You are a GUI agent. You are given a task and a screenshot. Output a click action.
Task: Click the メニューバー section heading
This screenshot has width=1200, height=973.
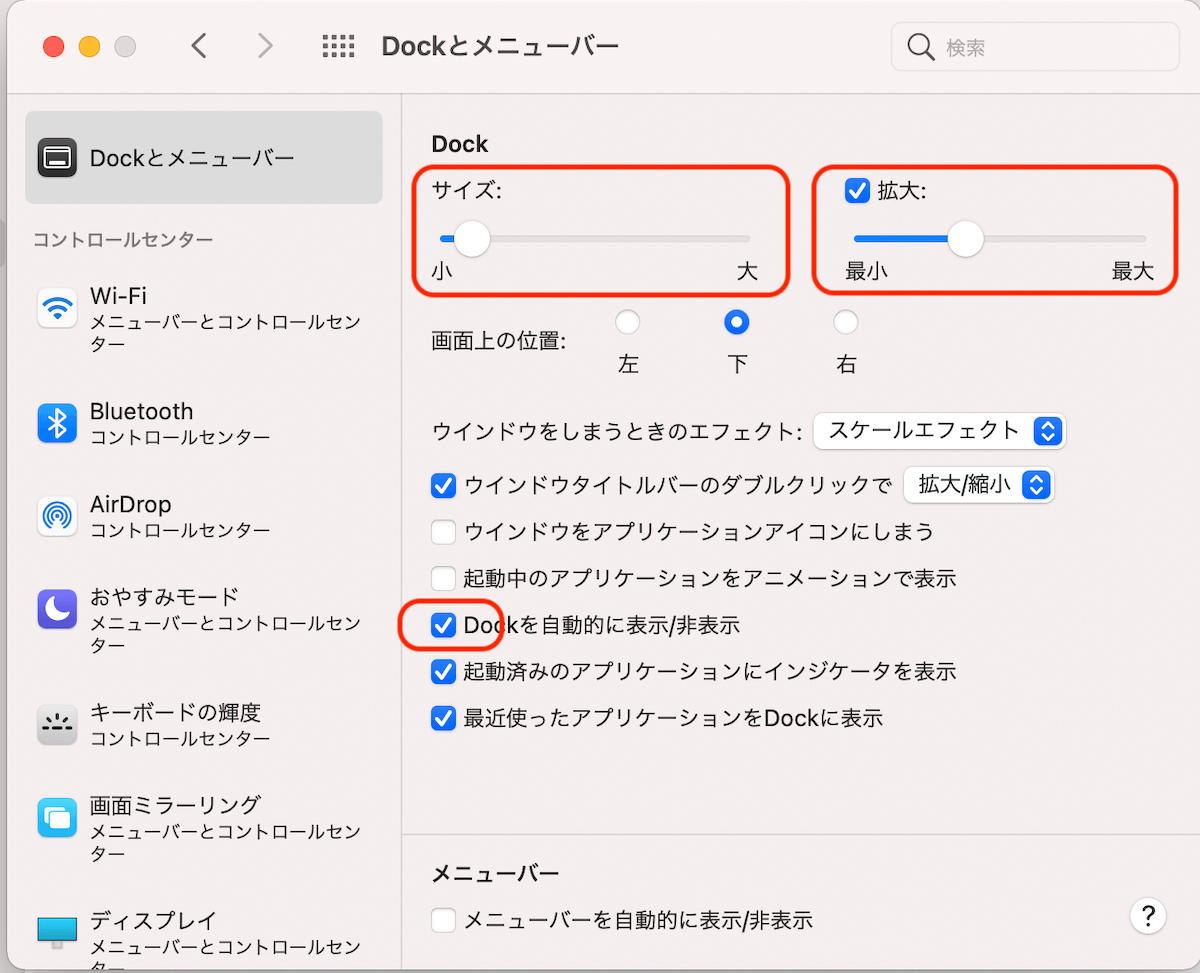click(x=495, y=873)
